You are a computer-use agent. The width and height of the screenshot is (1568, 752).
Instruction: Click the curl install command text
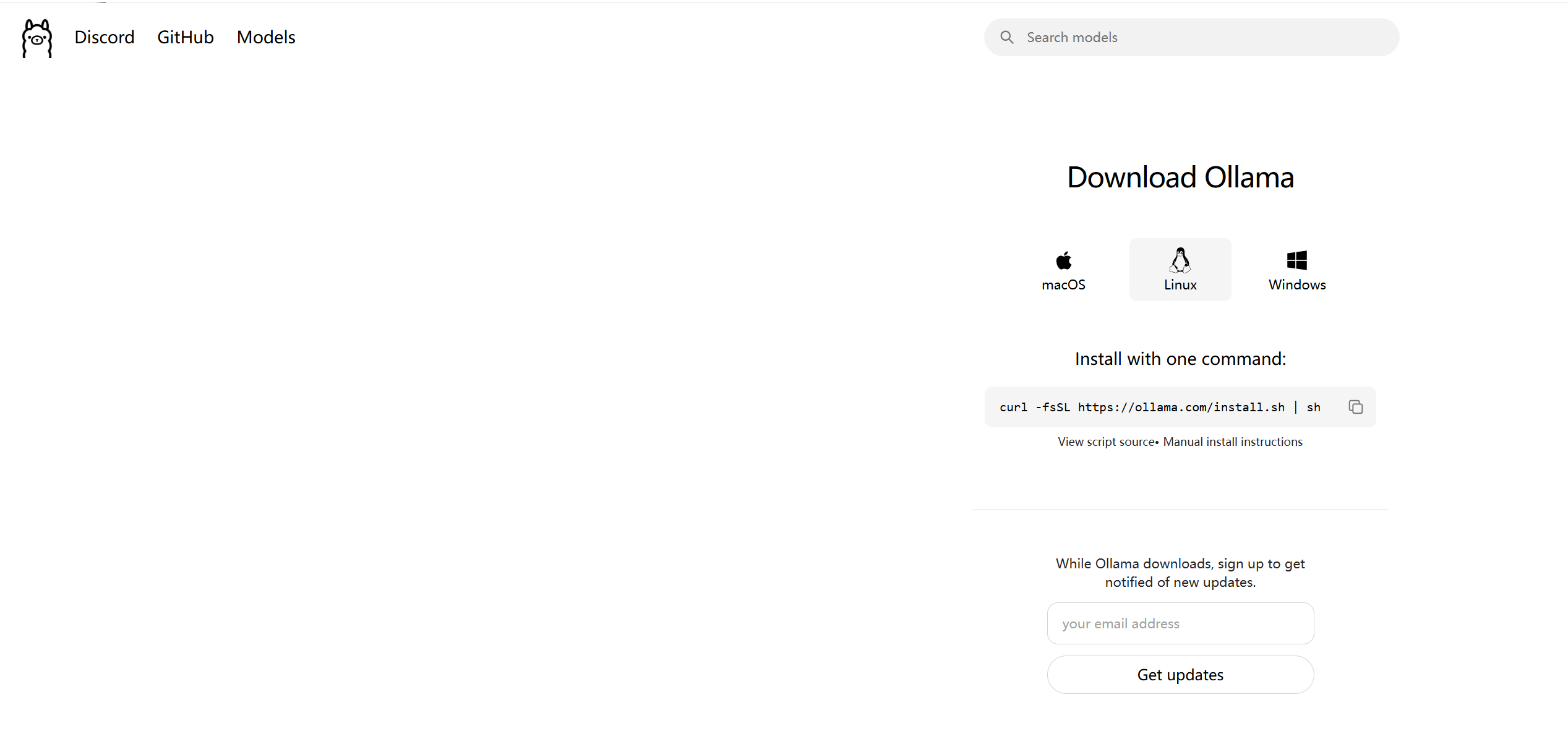click(1159, 407)
